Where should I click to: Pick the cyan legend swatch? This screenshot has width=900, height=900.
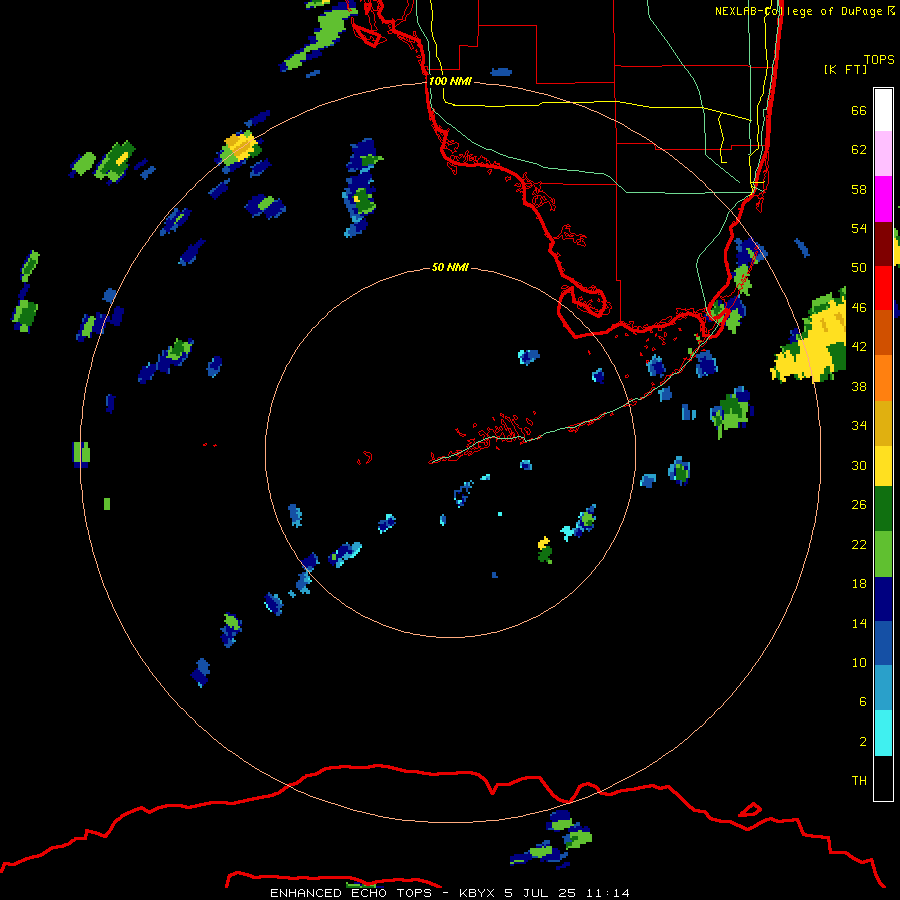pos(883,733)
